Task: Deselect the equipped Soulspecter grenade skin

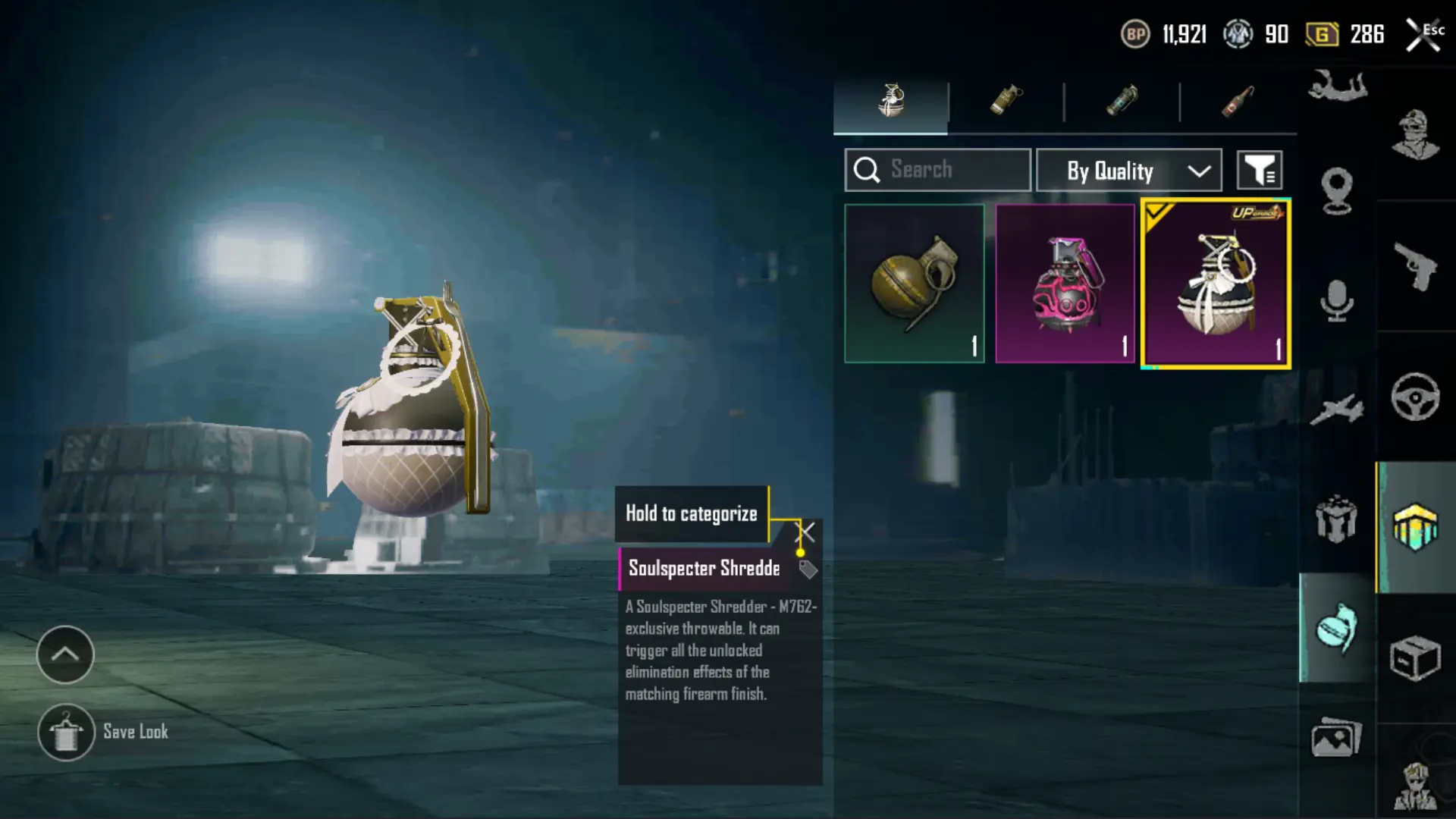Action: point(1216,284)
